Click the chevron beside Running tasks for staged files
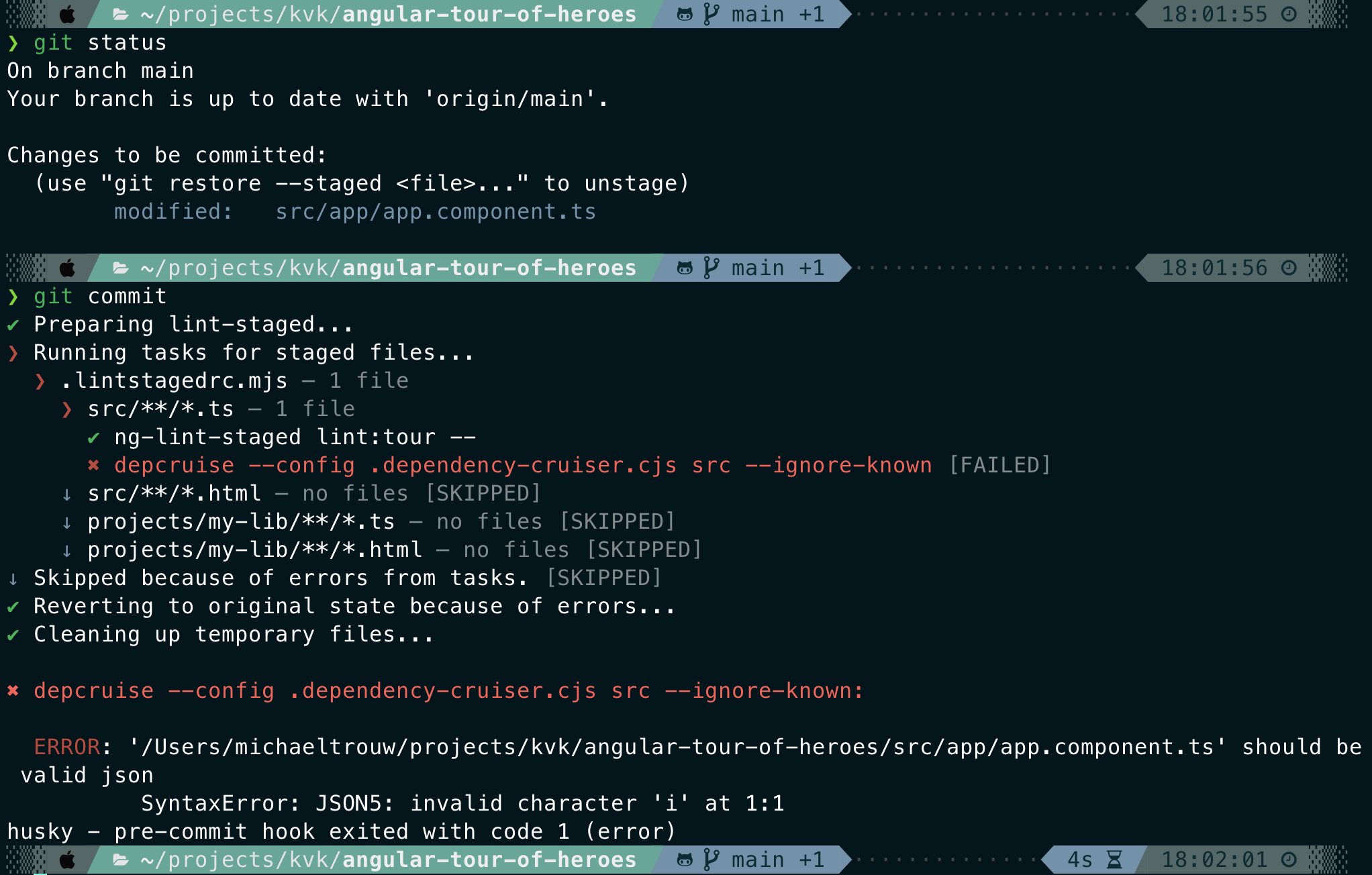The width and height of the screenshot is (1372, 875). 13,353
